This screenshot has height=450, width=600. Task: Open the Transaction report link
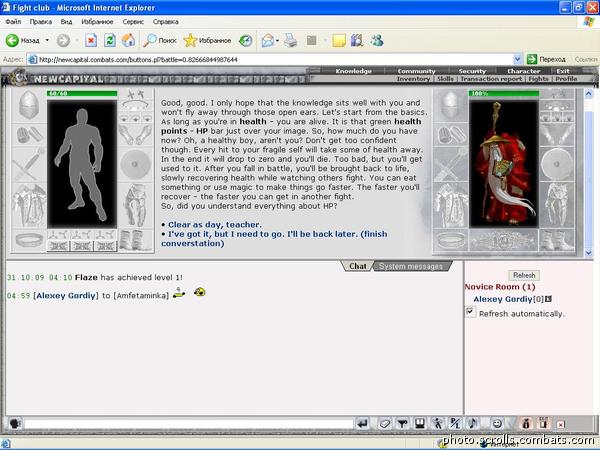[491, 78]
